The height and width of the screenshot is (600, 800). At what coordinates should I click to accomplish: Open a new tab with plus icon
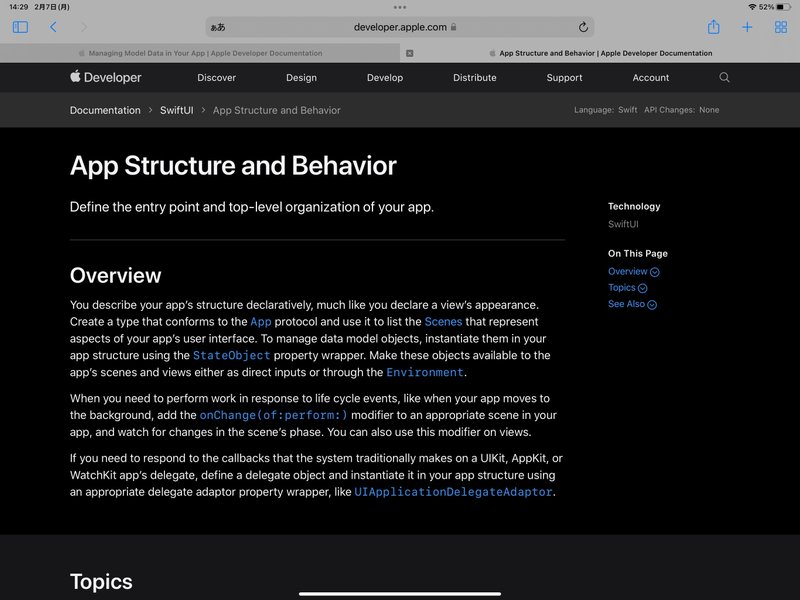click(747, 27)
